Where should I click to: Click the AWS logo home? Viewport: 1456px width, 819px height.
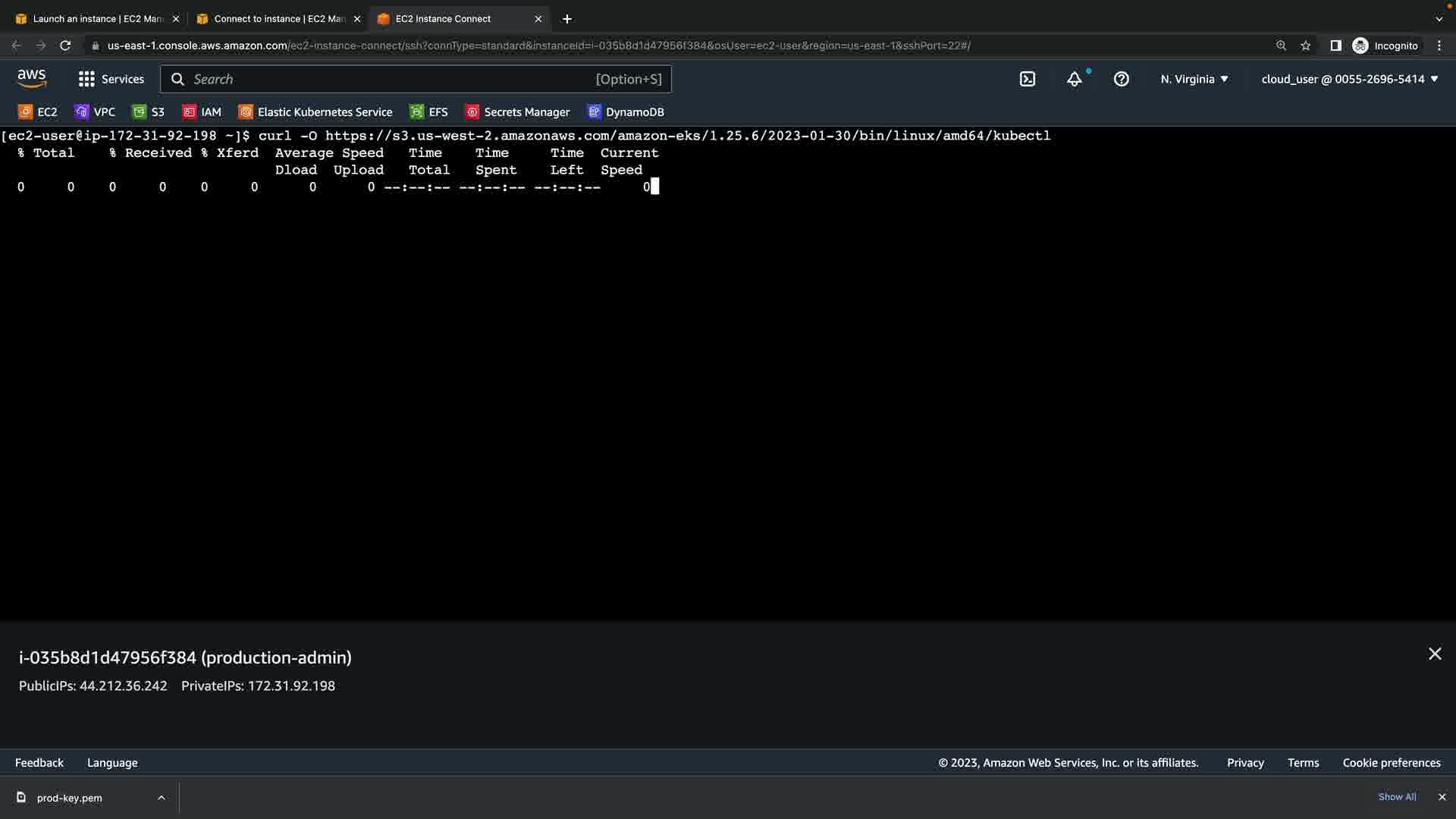[x=32, y=79]
